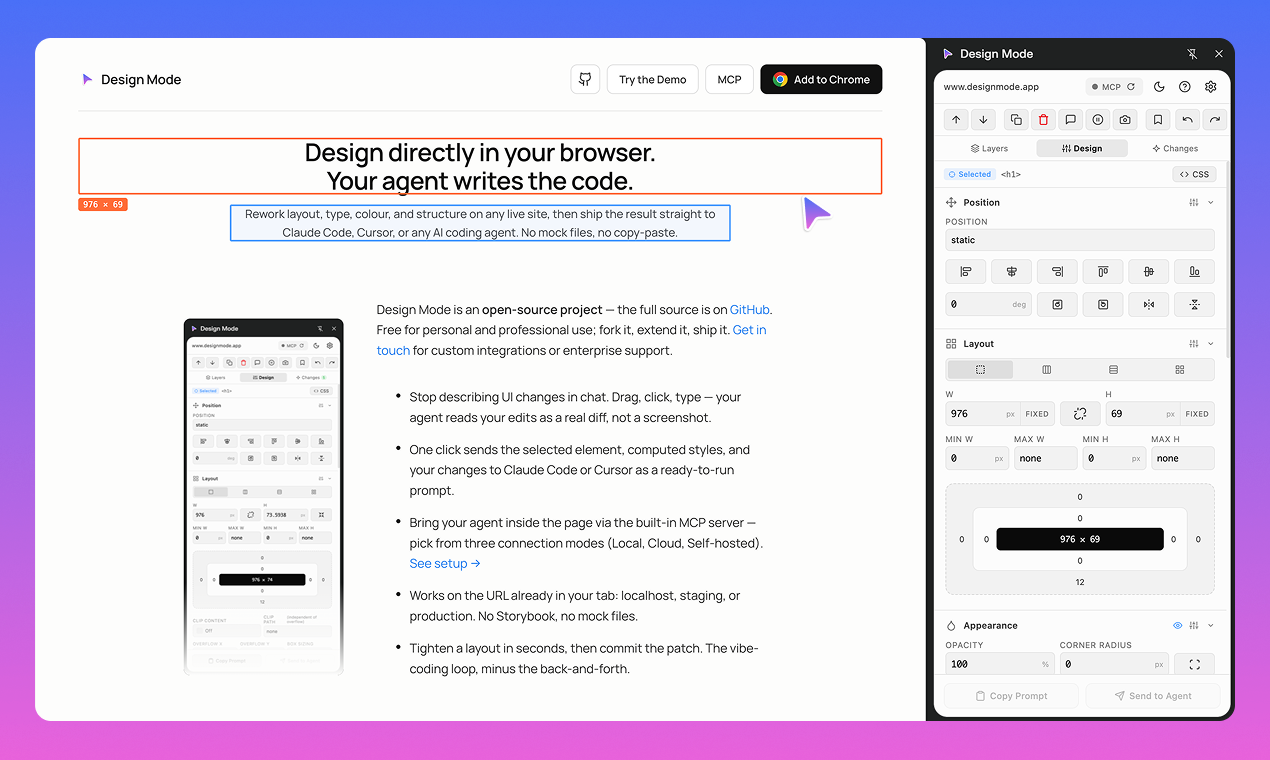Align element to top

point(1103,271)
